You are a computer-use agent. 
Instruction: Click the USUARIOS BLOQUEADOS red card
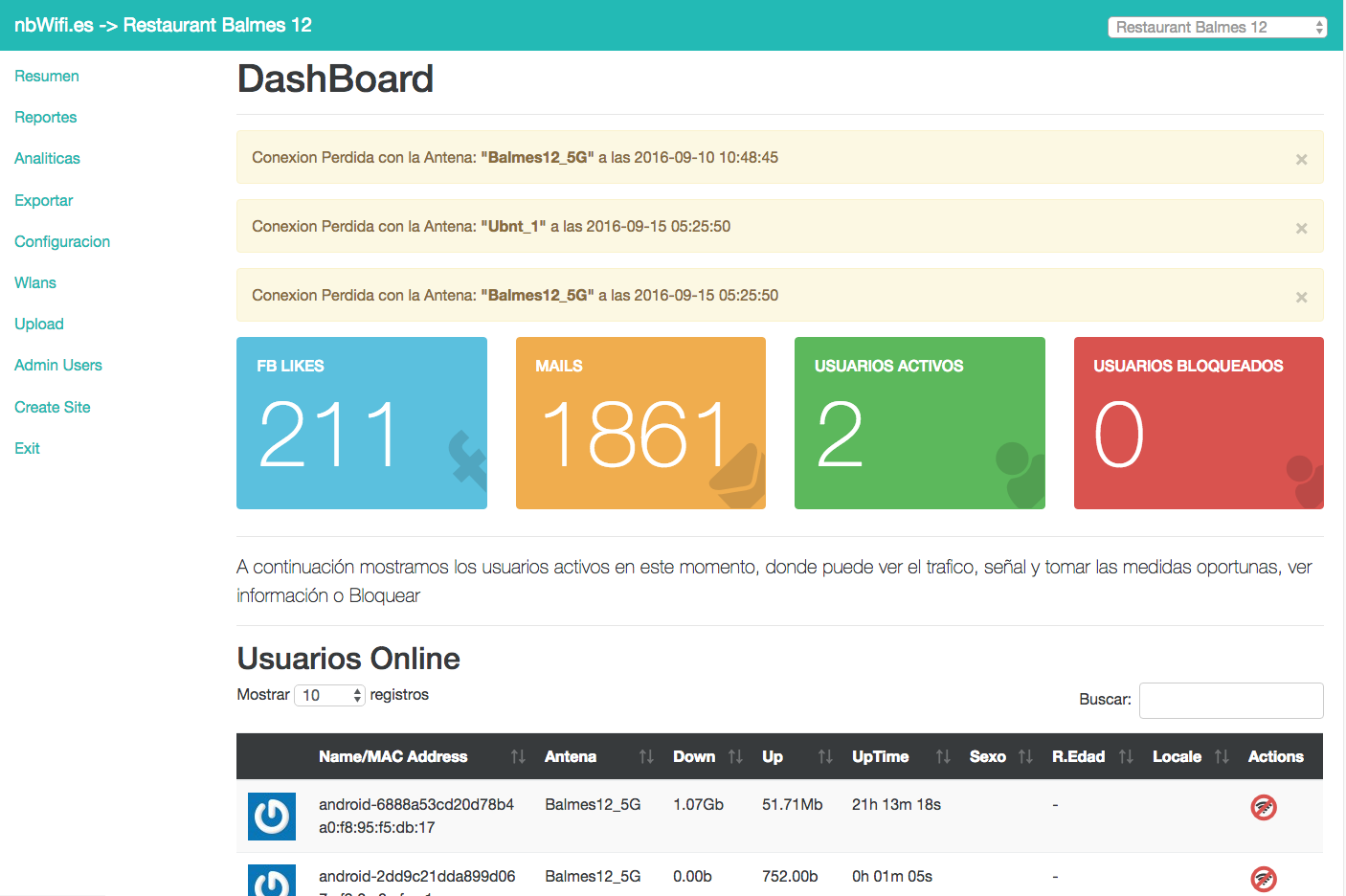click(x=1198, y=422)
